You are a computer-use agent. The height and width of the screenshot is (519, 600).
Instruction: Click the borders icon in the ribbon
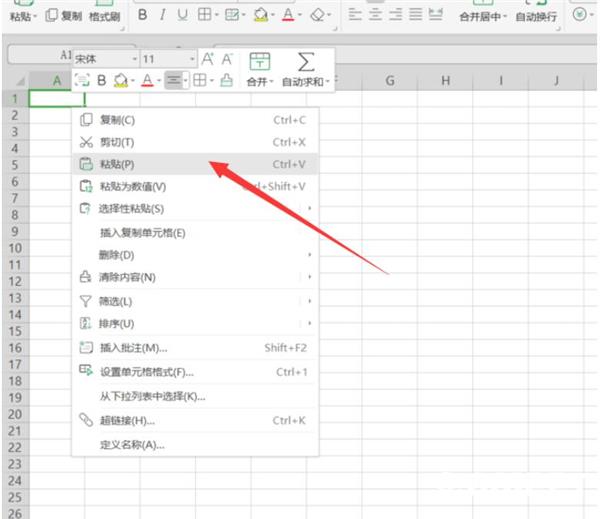(204, 15)
